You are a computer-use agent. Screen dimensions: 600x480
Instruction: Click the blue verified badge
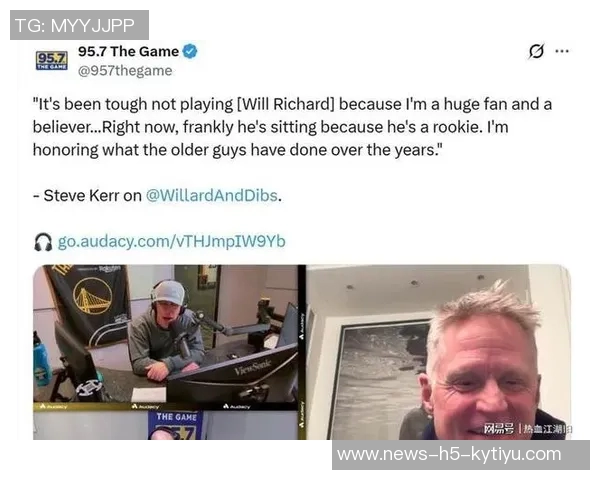tap(190, 51)
